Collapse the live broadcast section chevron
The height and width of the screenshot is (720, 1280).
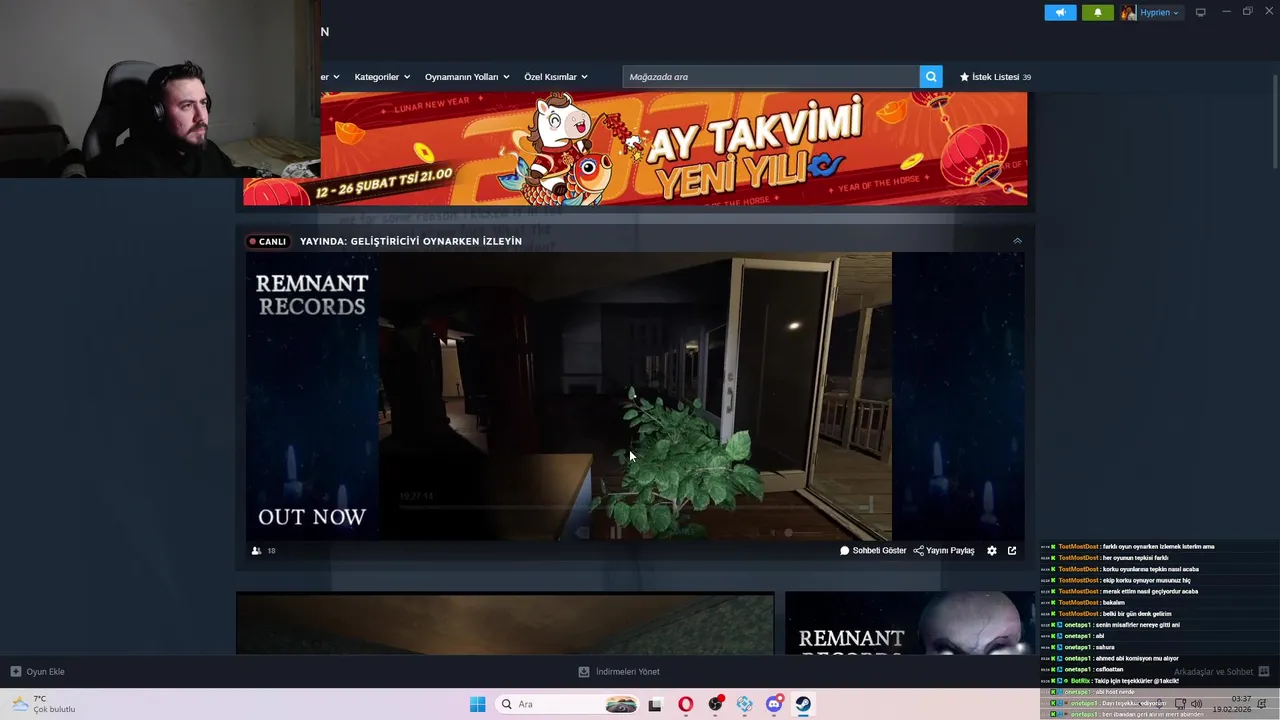tap(1017, 241)
